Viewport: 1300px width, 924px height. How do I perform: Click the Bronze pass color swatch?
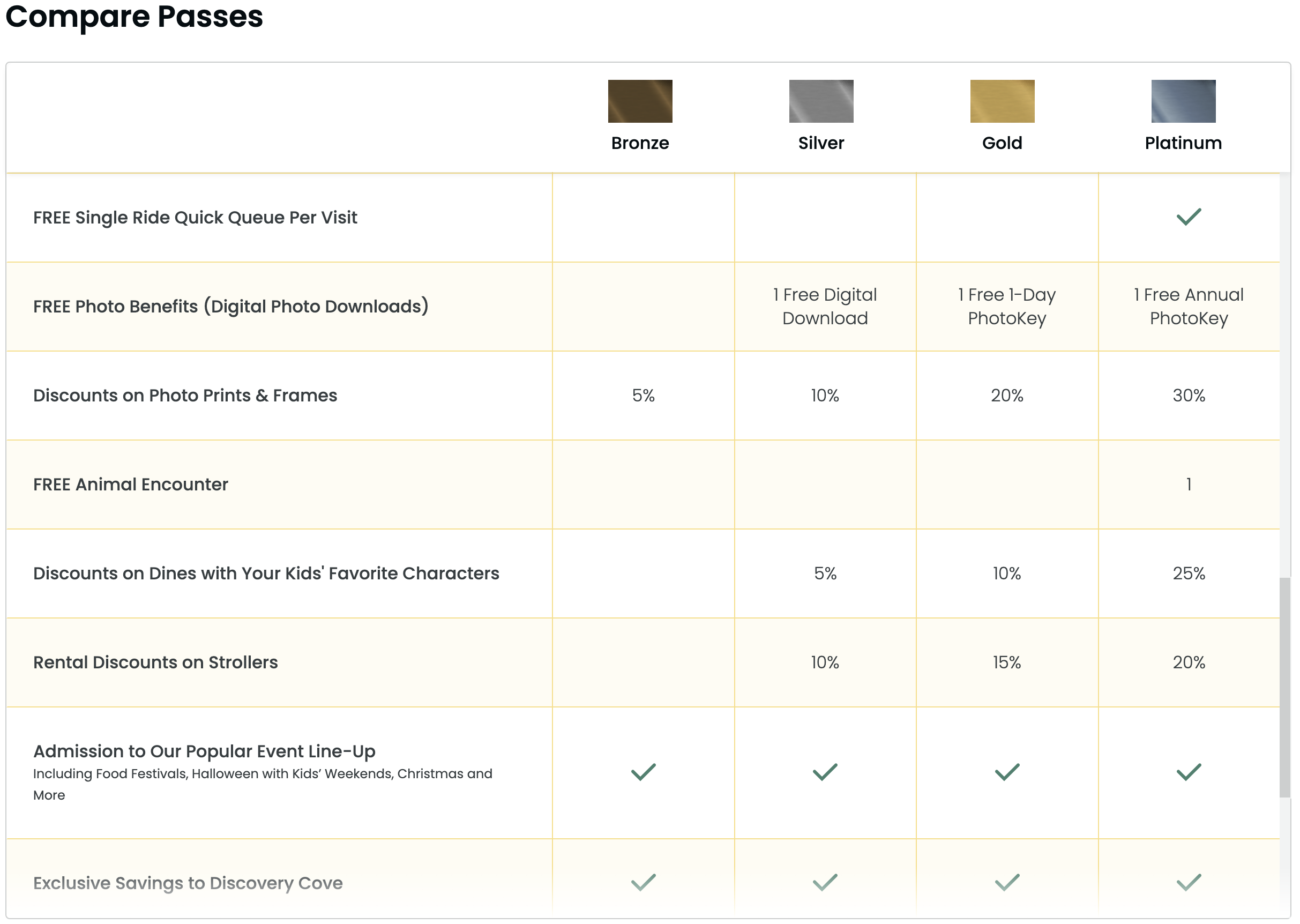[x=639, y=101]
